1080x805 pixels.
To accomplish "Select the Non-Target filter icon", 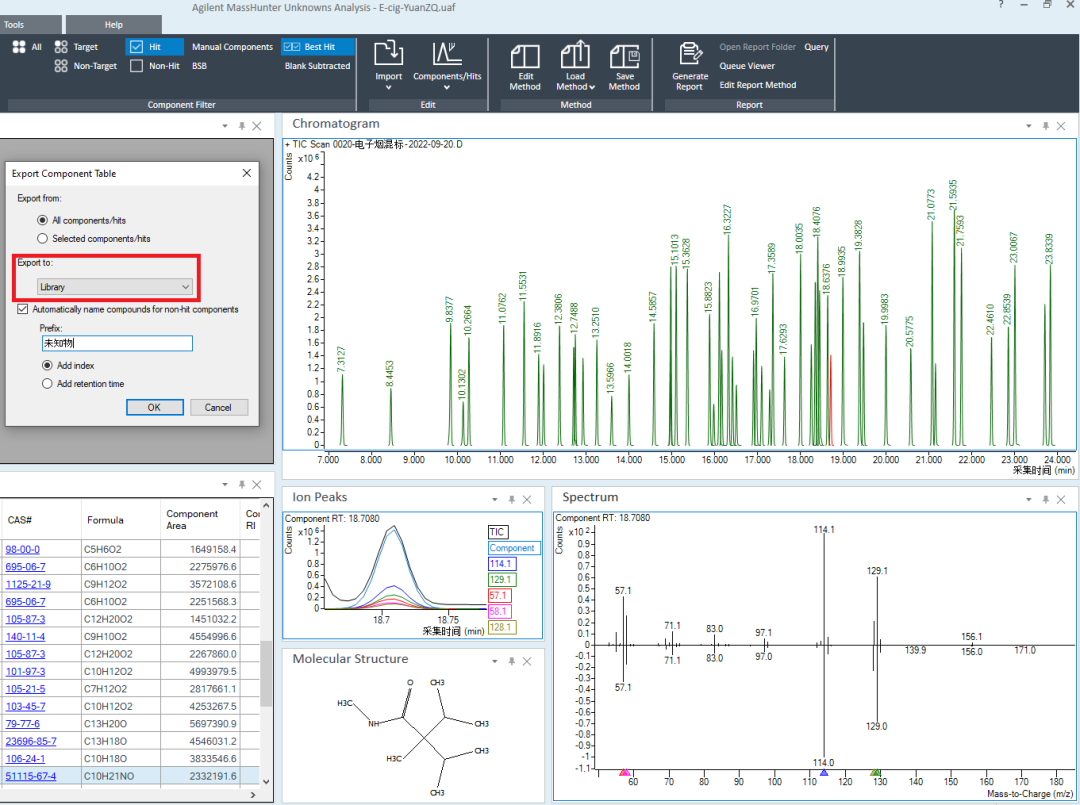I will pos(61,65).
